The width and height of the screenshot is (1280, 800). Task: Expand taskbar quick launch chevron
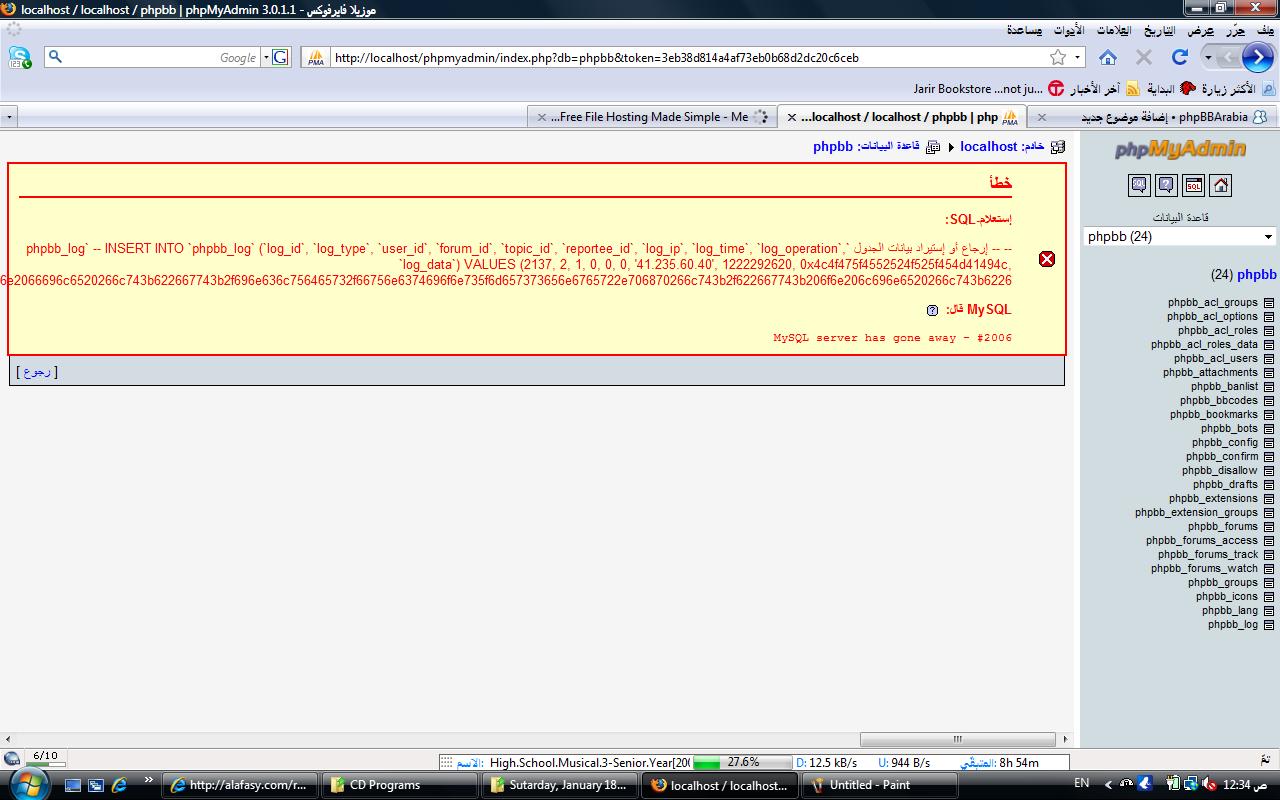coord(149,780)
